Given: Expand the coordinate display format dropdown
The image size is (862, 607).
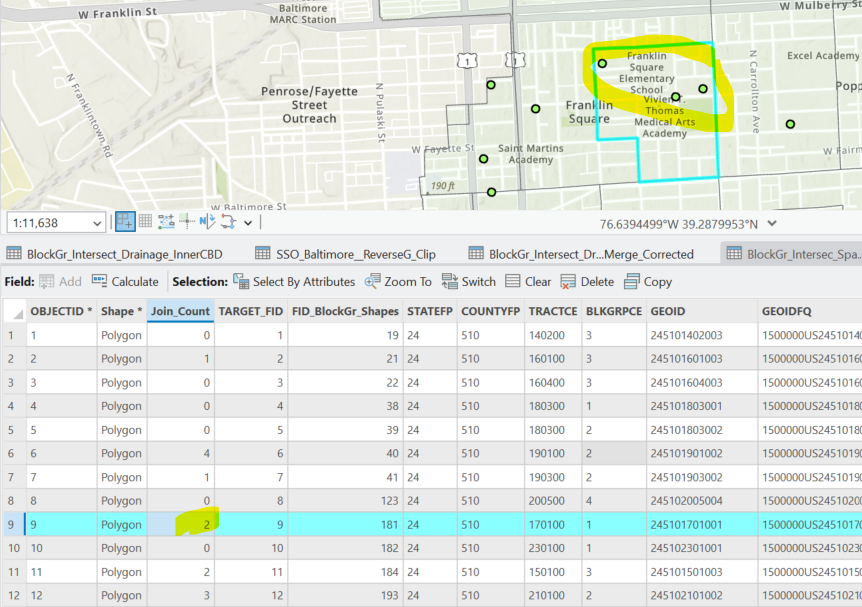Looking at the screenshot, I should 771,223.
